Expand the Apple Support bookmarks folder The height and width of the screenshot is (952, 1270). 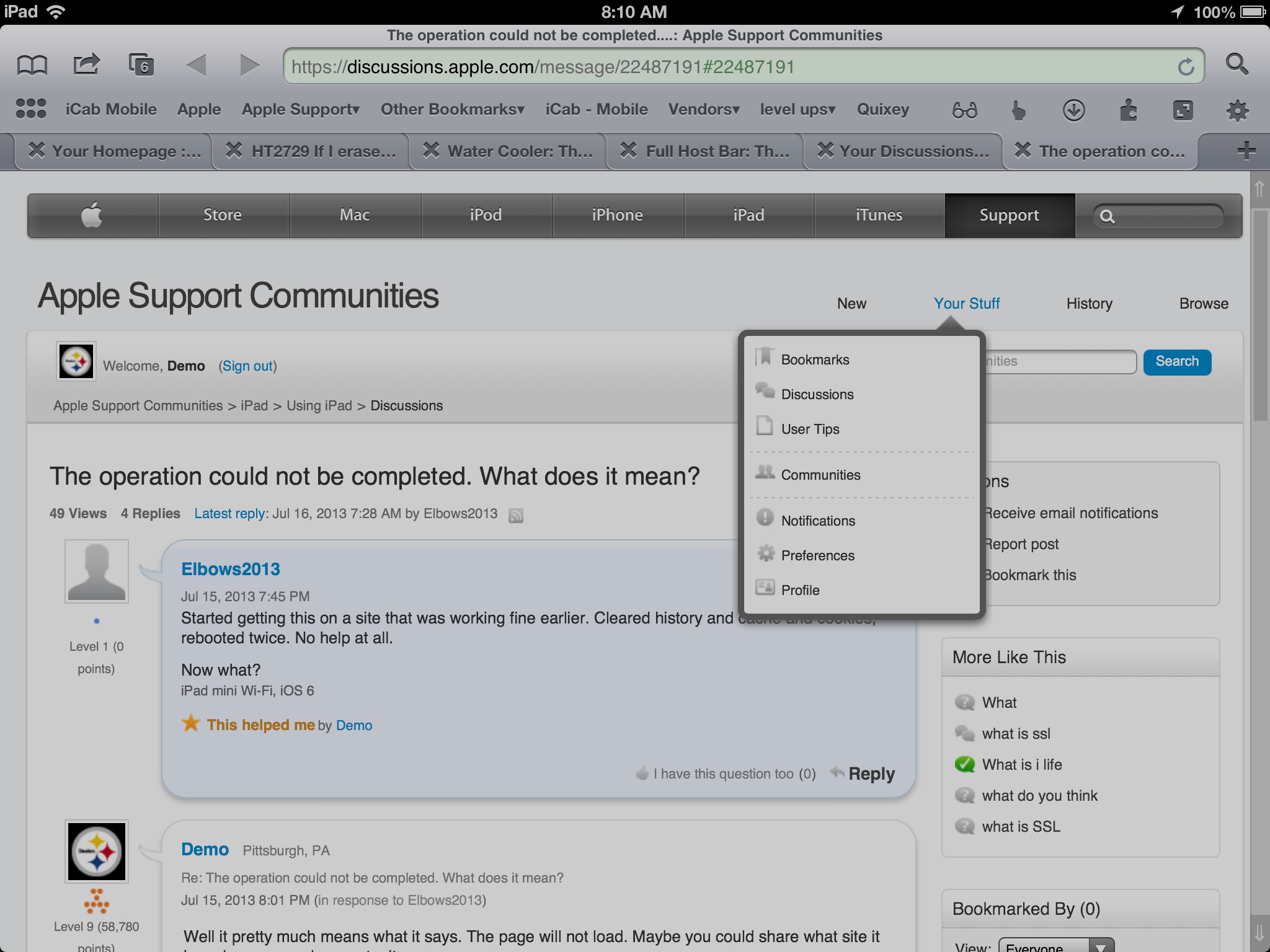point(300,109)
